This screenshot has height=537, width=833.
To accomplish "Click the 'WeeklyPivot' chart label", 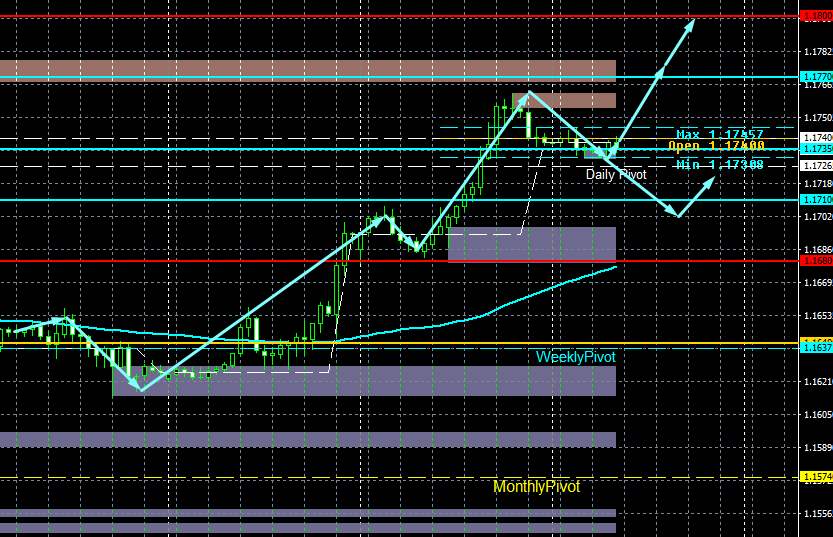I will click(x=575, y=357).
